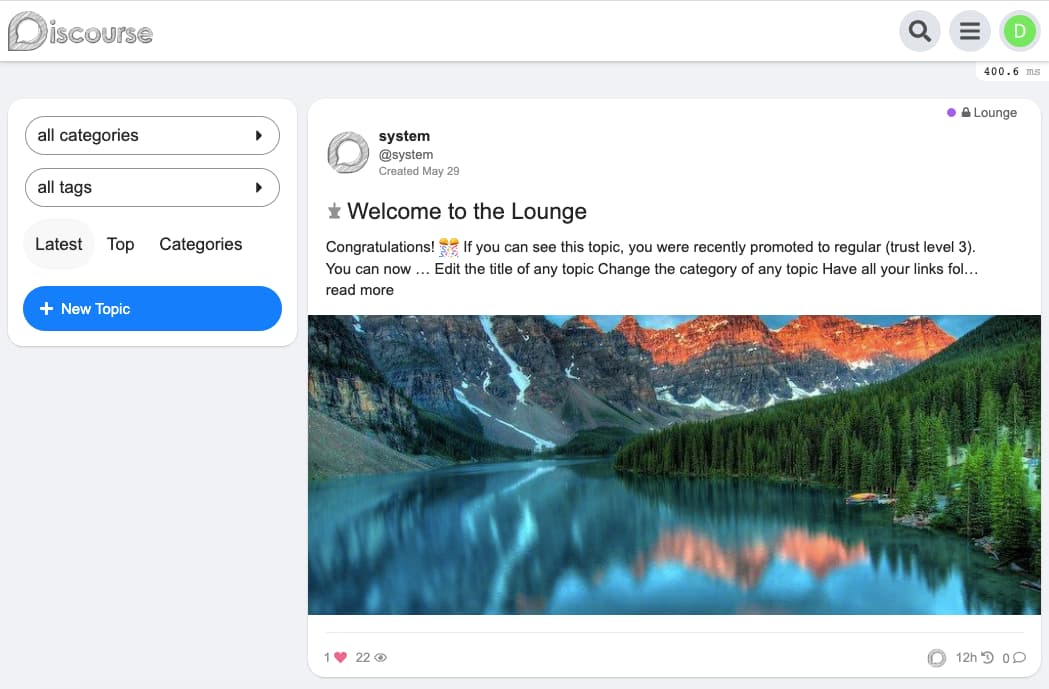Select the Latest tab
The width and height of the screenshot is (1049, 689).
point(58,244)
